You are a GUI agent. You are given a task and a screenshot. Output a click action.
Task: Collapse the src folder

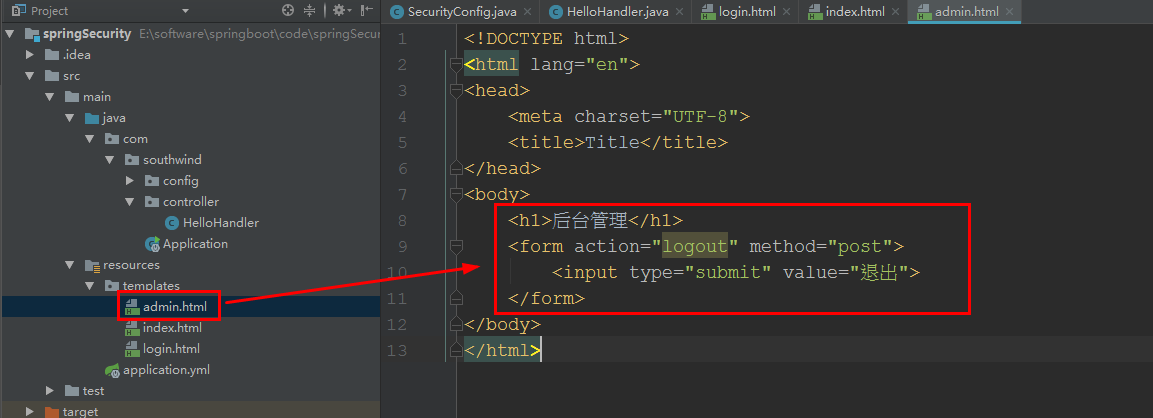tap(29, 76)
